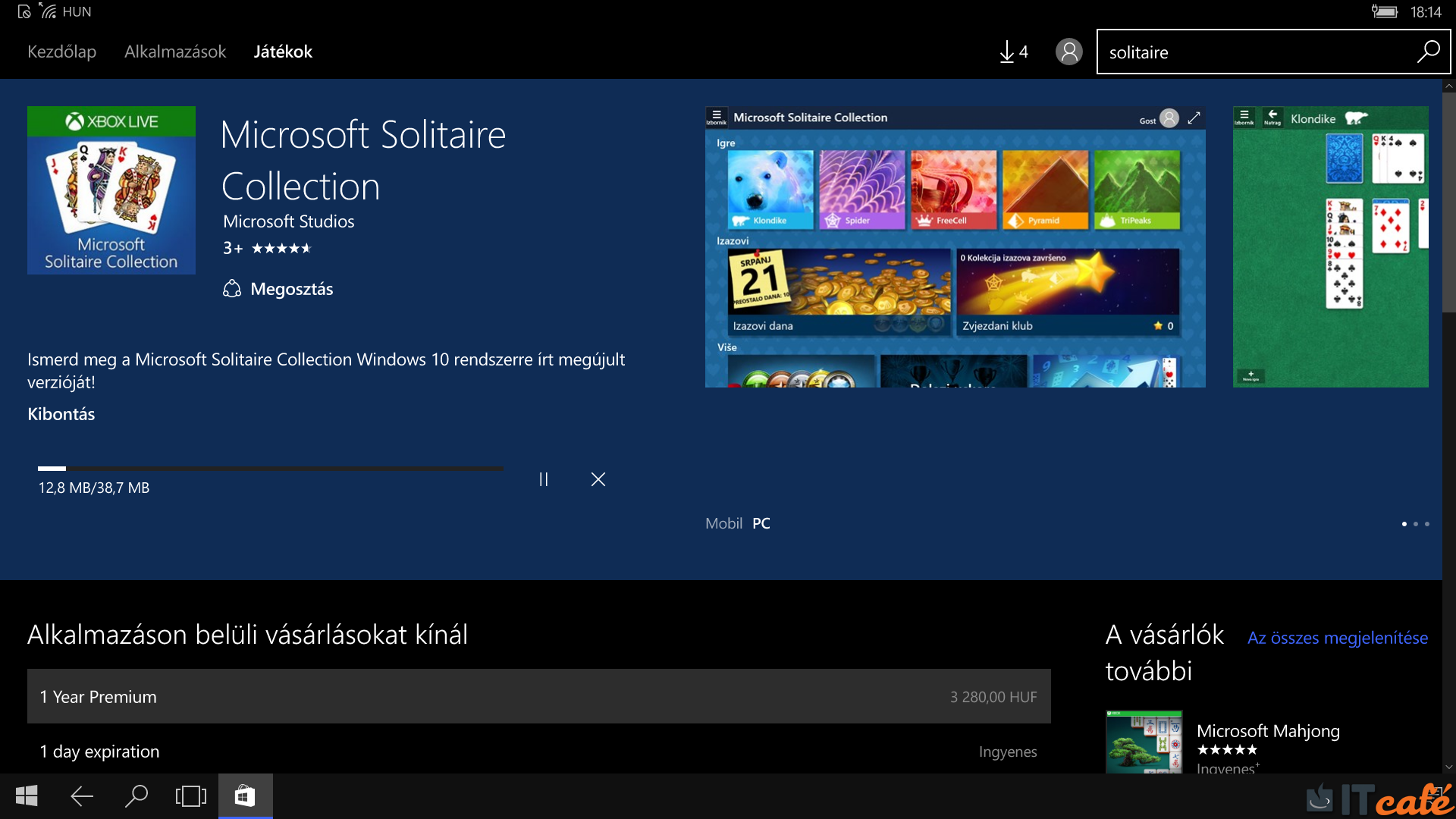Open the Kezdőlap tab
The width and height of the screenshot is (1456, 819).
coord(61,52)
